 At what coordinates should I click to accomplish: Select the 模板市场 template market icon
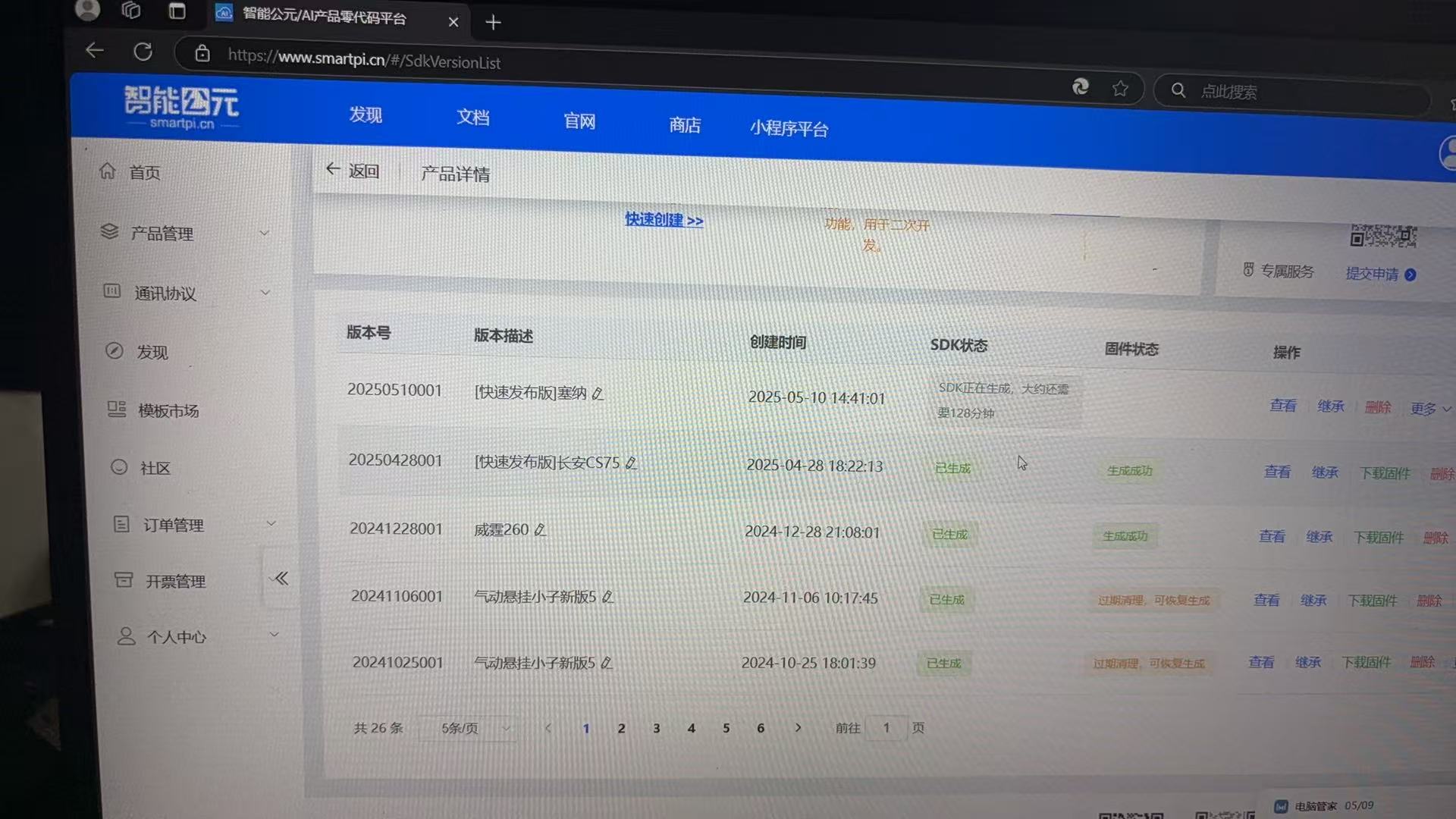tap(117, 409)
